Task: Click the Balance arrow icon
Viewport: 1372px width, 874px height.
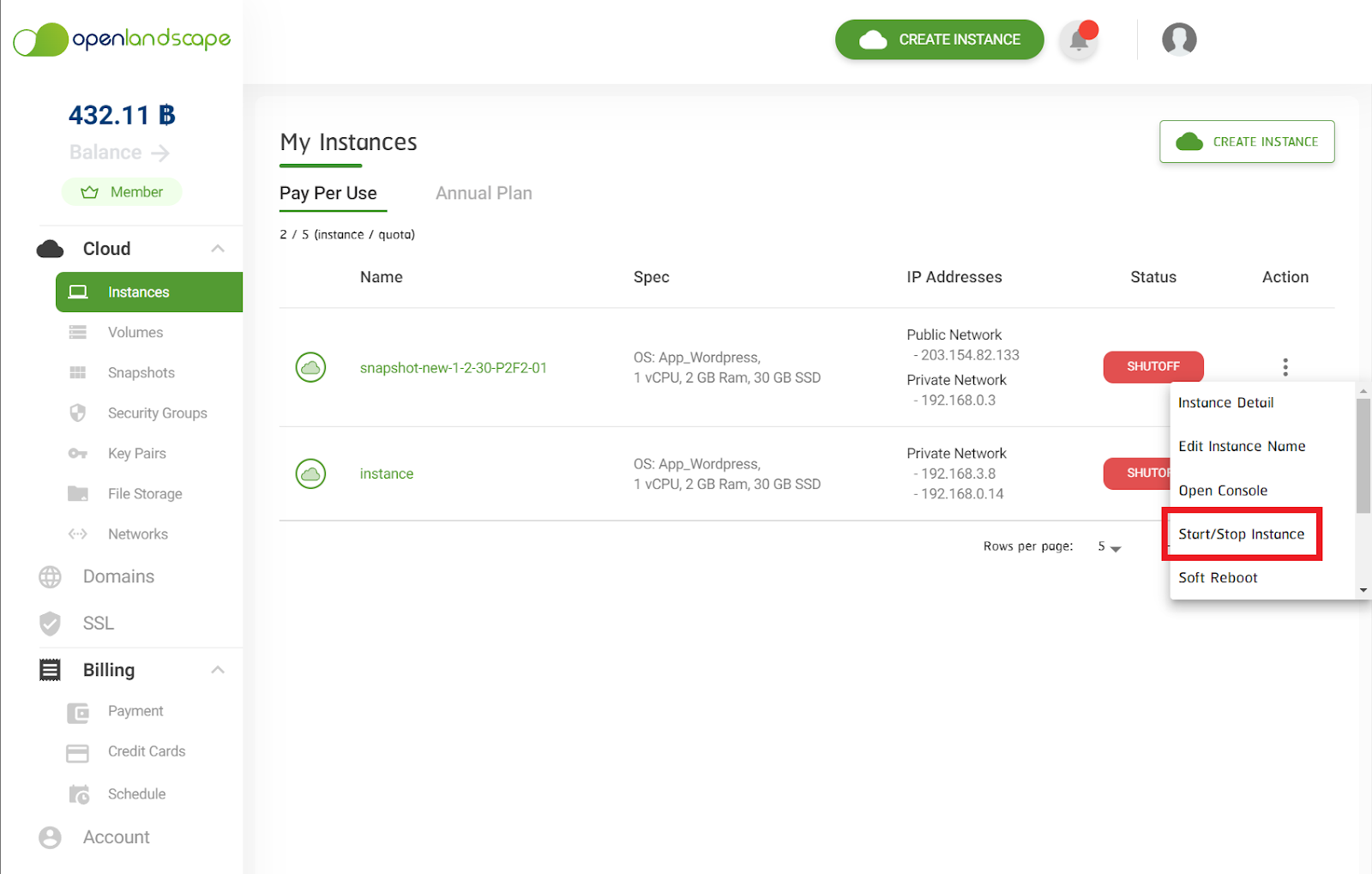Action: (x=160, y=153)
